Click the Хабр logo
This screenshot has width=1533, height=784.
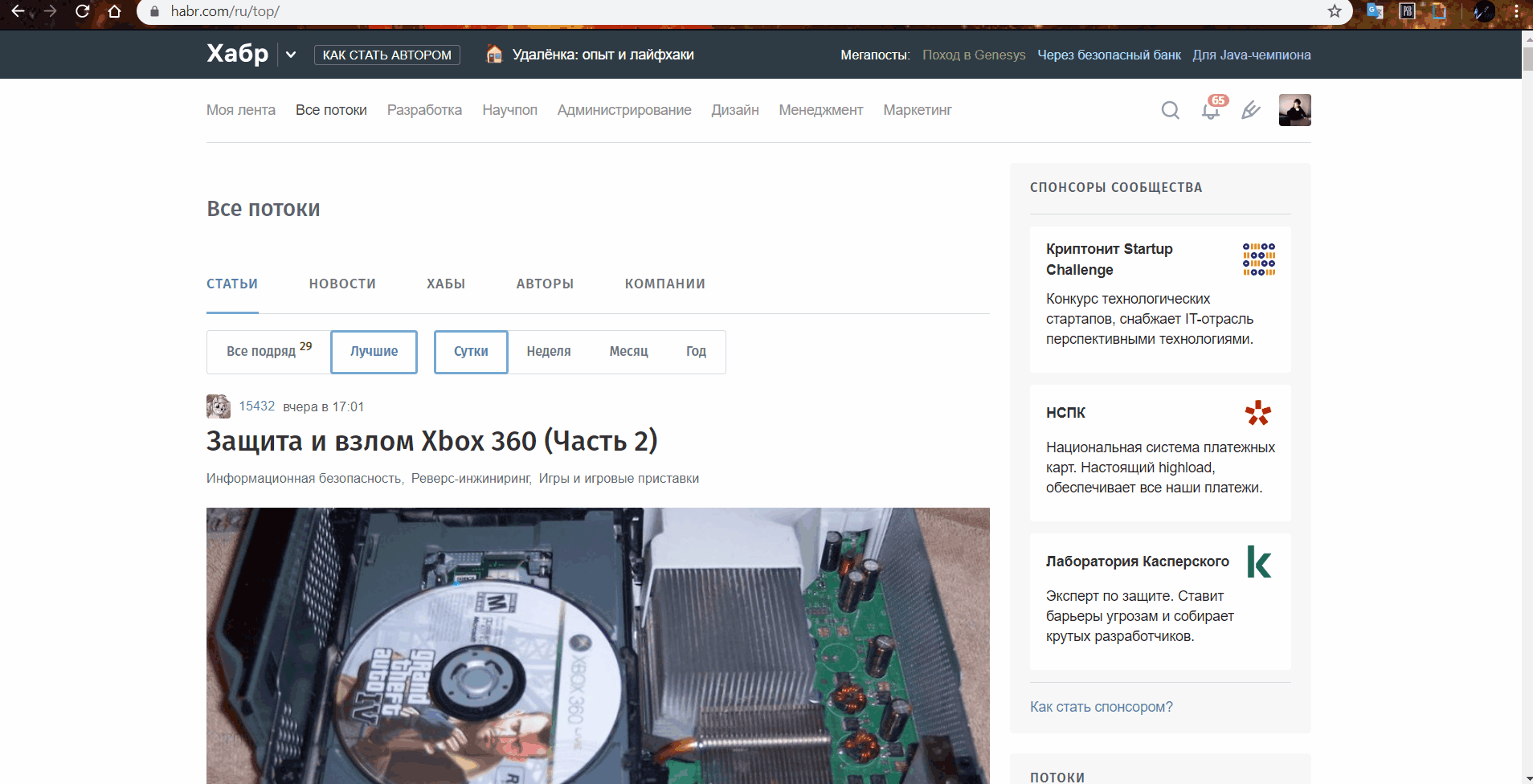[x=238, y=54]
